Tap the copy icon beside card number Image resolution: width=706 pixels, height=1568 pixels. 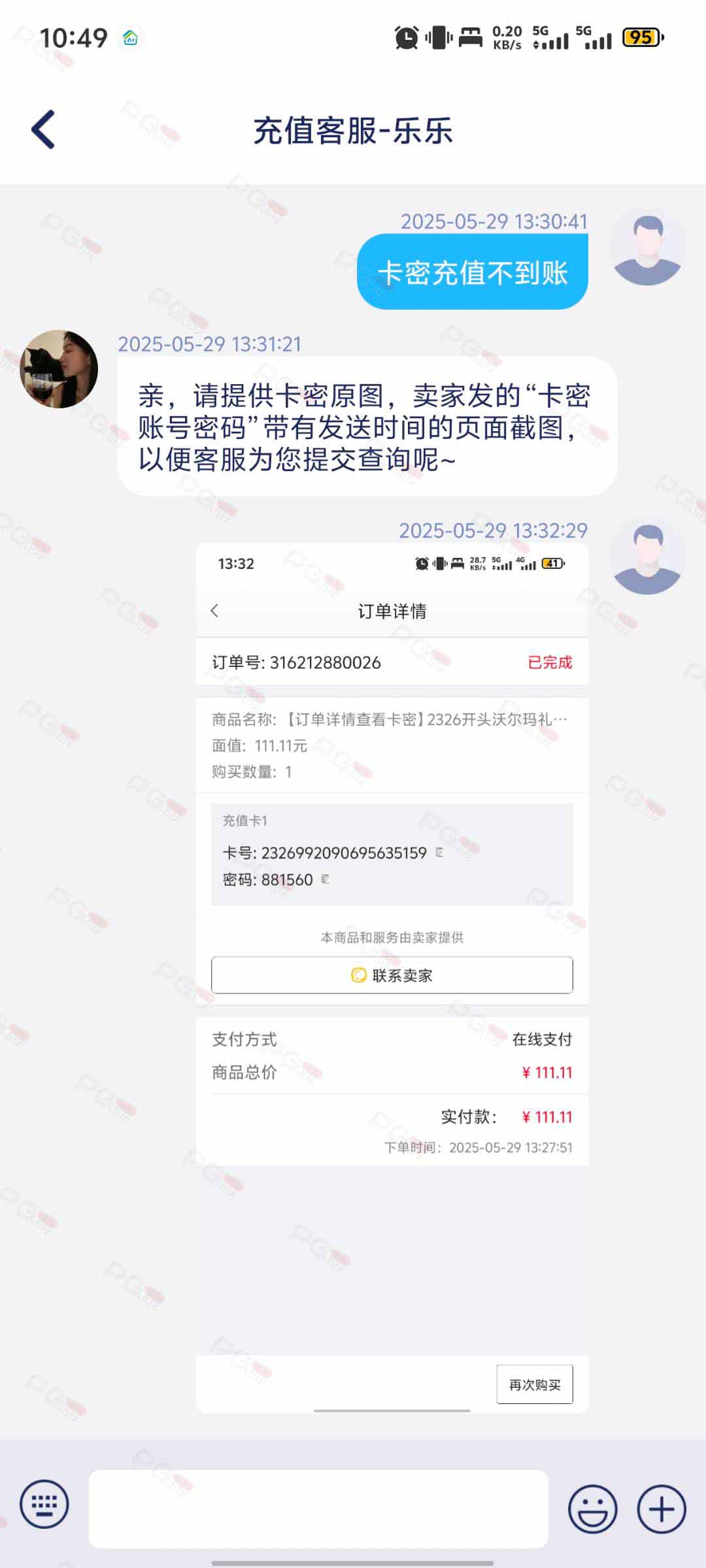[439, 852]
